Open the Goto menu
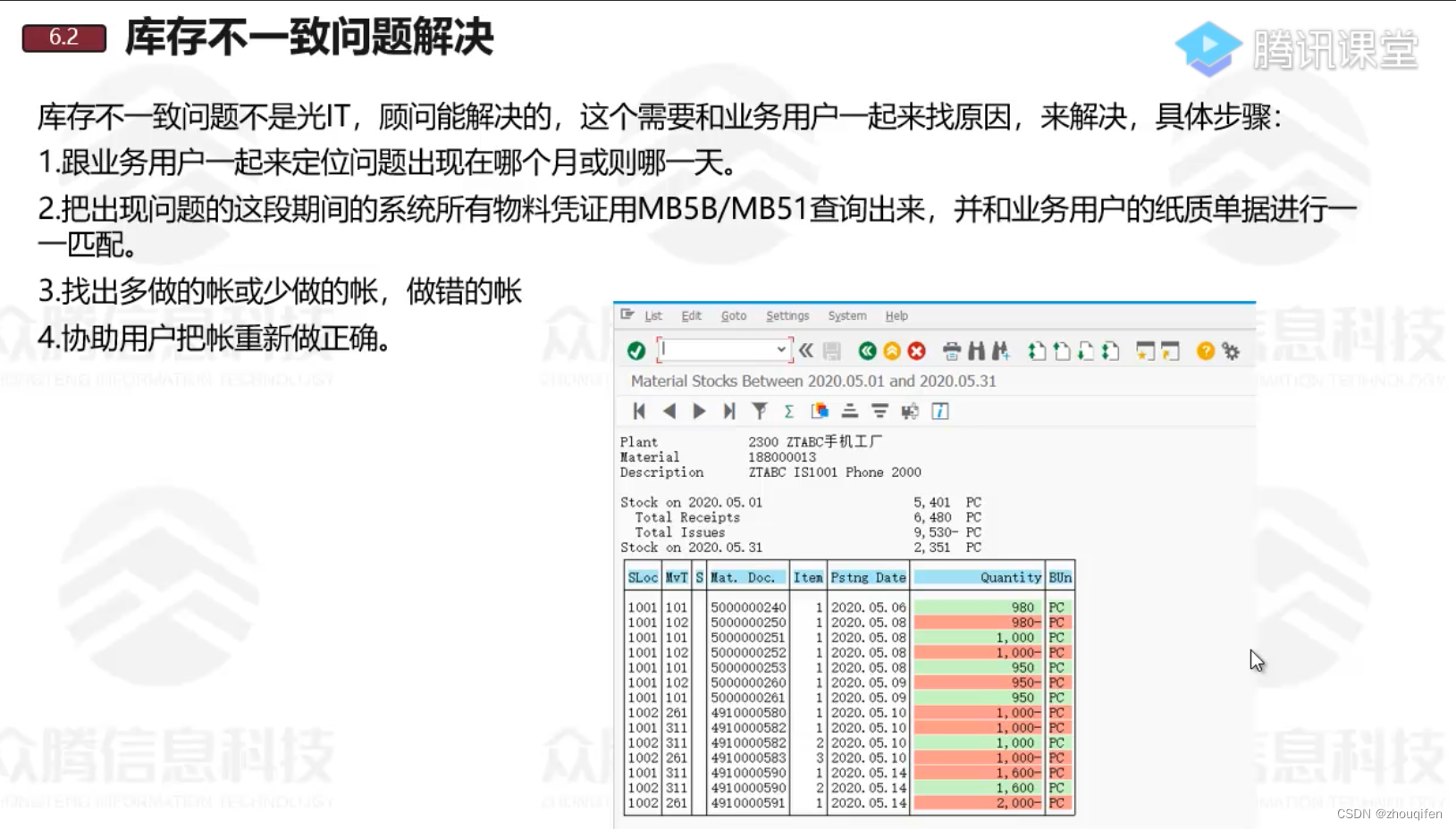The image size is (1456, 829). (x=734, y=315)
